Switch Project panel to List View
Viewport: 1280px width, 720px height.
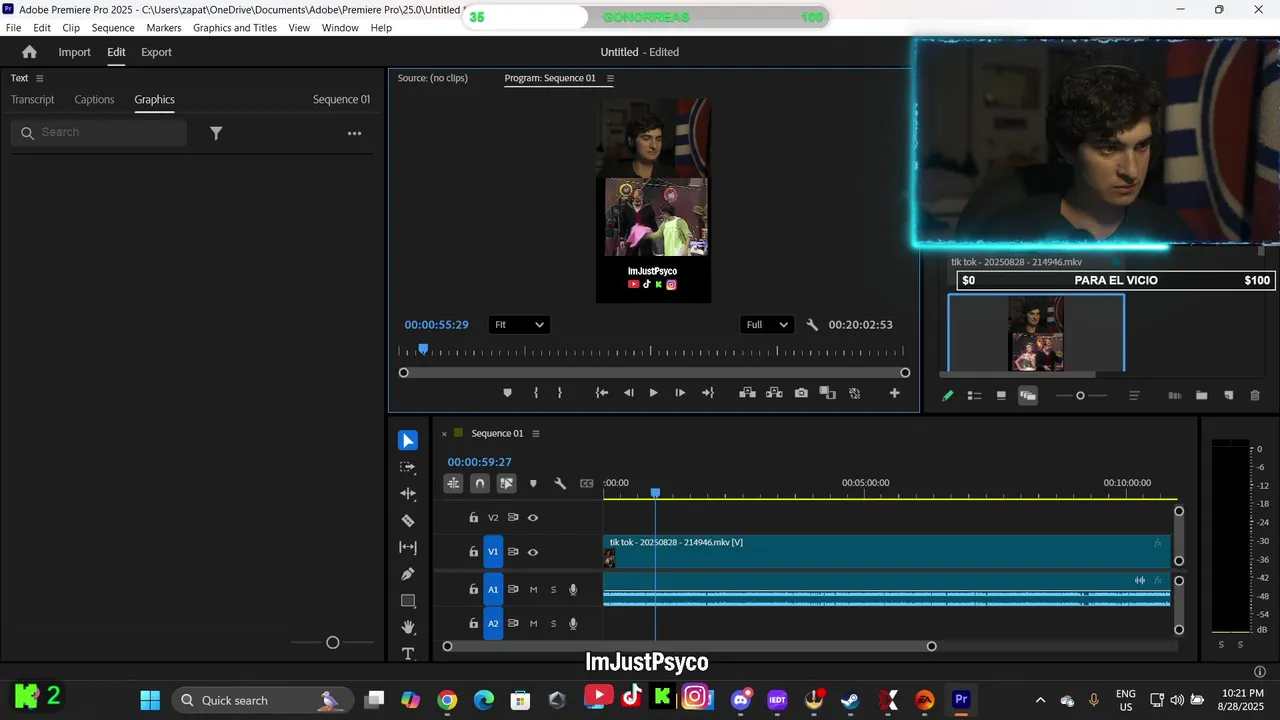coord(974,396)
